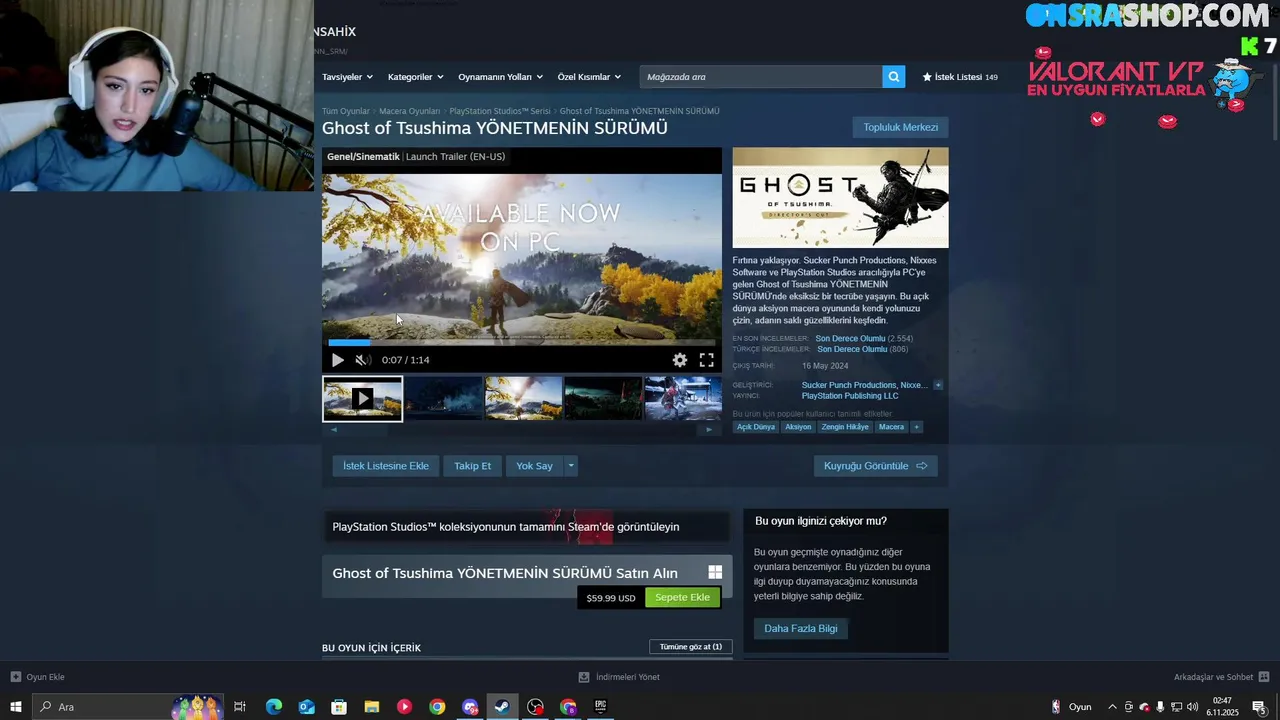Add a tag with the plus button

pyautogui.click(x=916, y=427)
